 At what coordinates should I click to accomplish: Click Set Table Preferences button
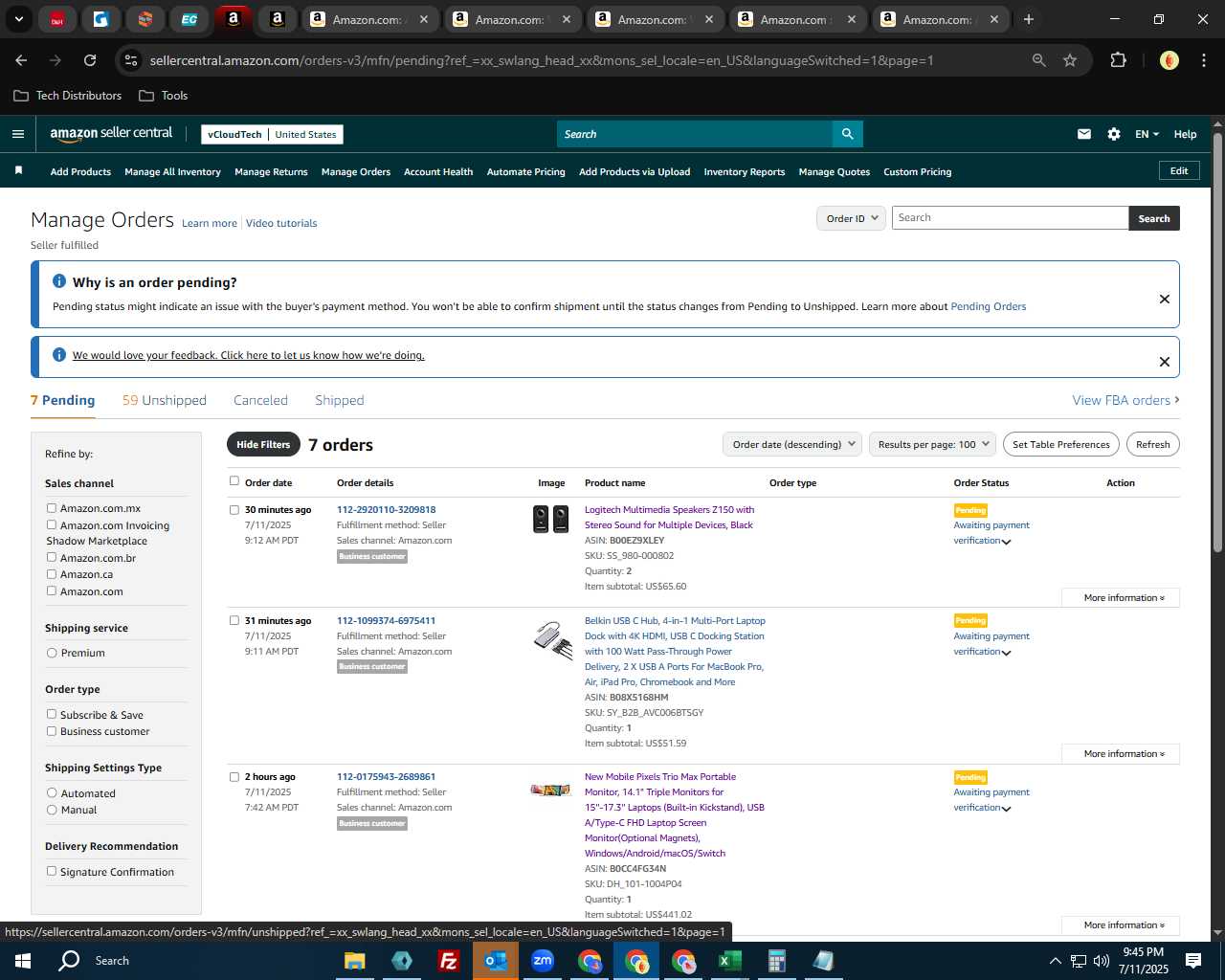[1061, 444]
